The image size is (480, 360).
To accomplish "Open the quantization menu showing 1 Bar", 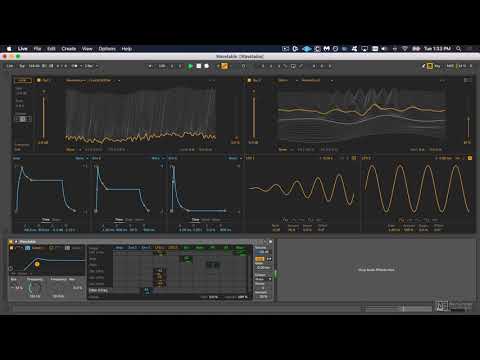I will [90, 66].
